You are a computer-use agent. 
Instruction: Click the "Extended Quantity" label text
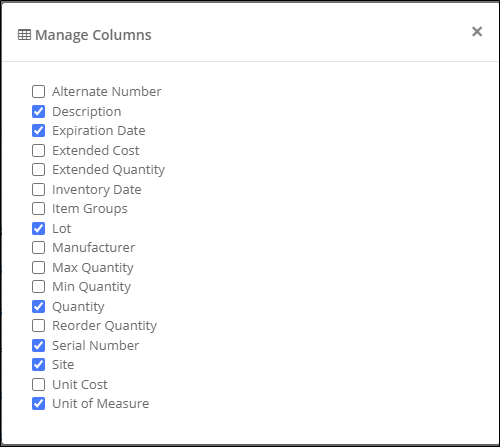click(x=108, y=170)
